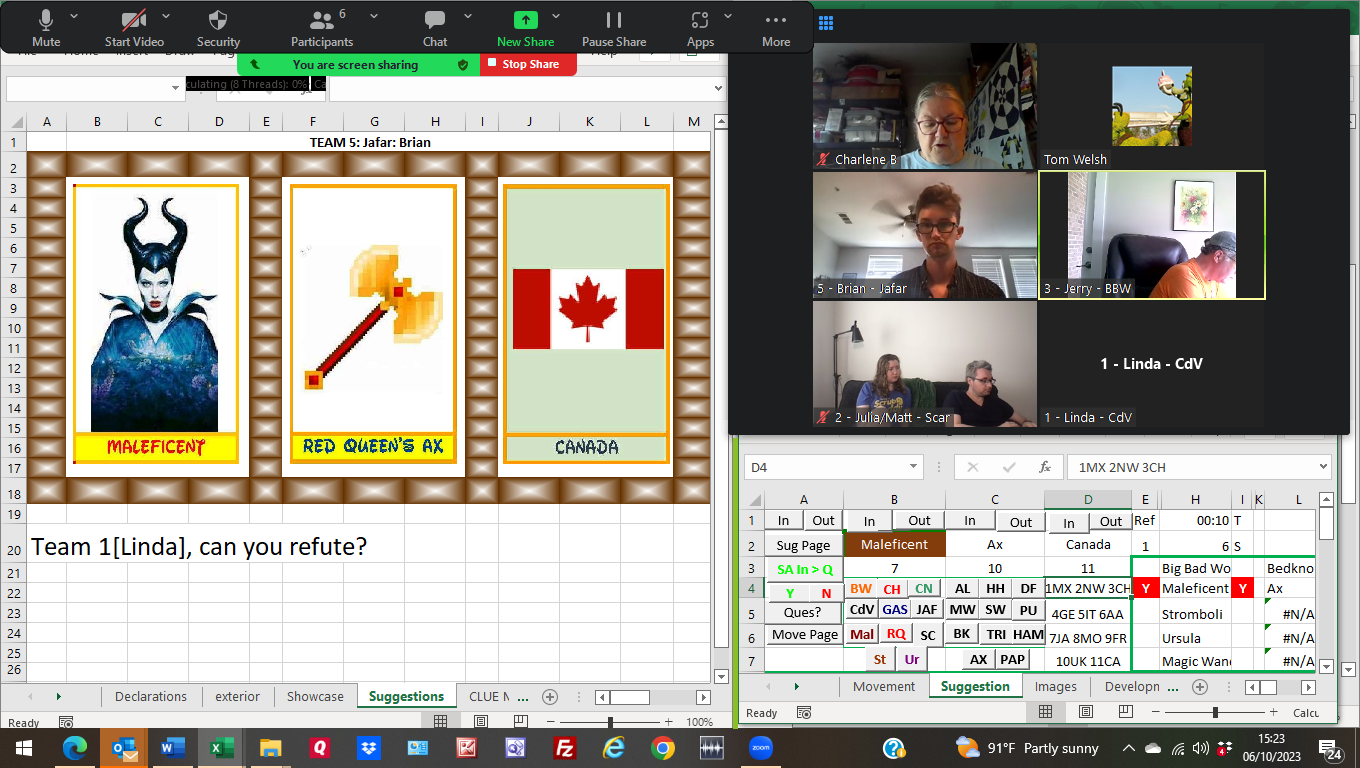The width and height of the screenshot is (1360, 768).
Task: Click the red Stop Share button
Action: tap(528, 64)
